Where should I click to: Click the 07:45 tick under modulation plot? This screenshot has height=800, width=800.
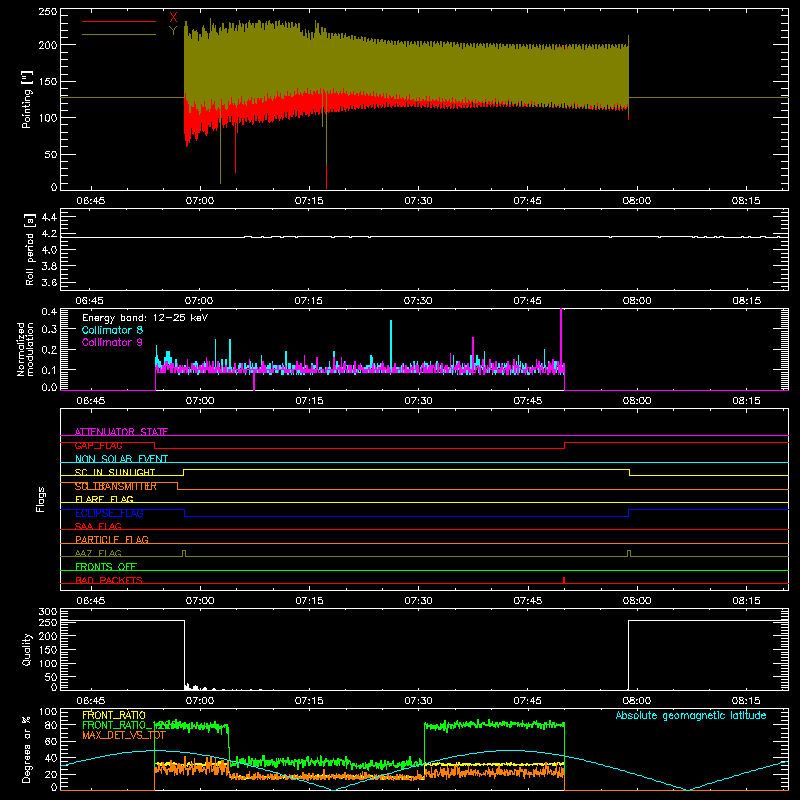(528, 401)
